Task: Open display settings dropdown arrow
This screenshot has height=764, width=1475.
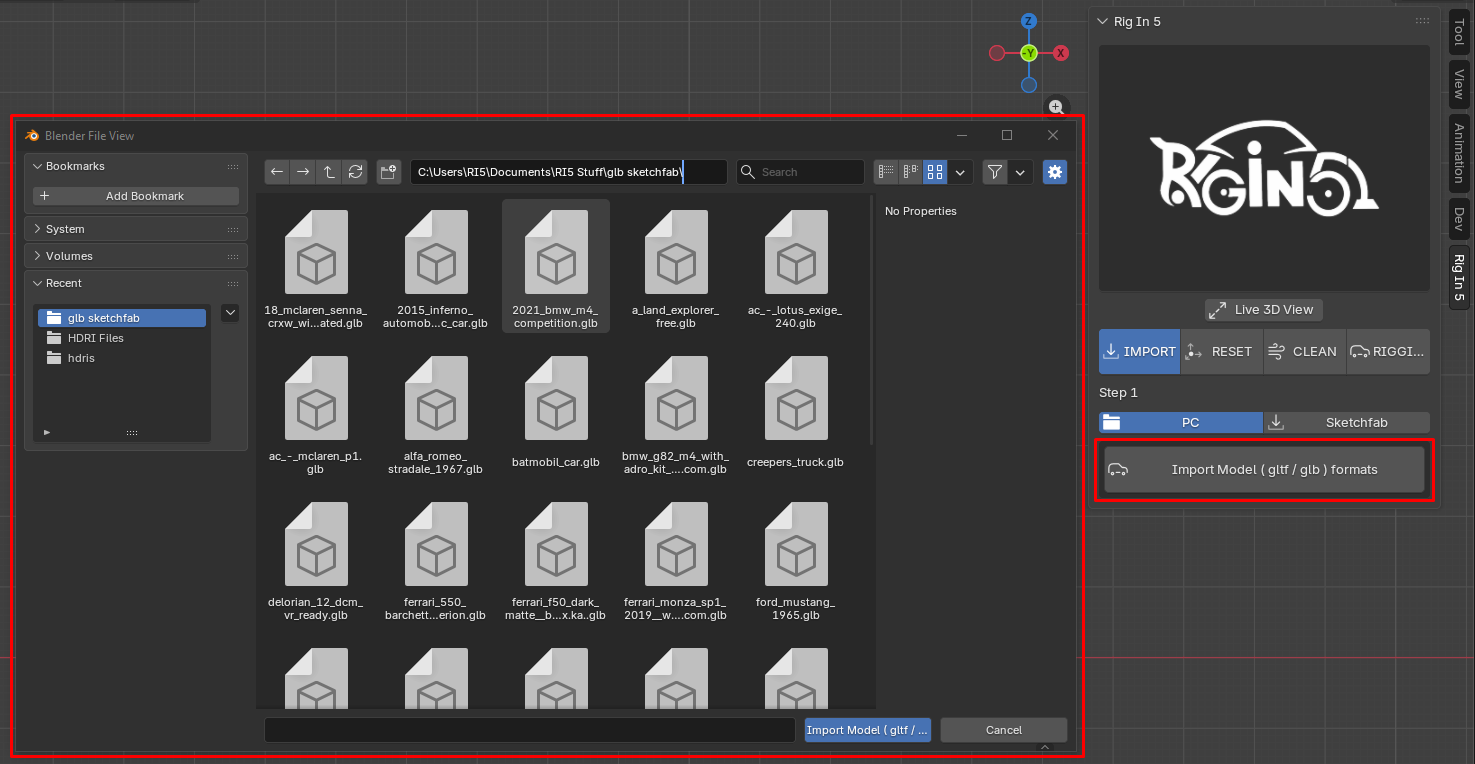Action: (960, 172)
